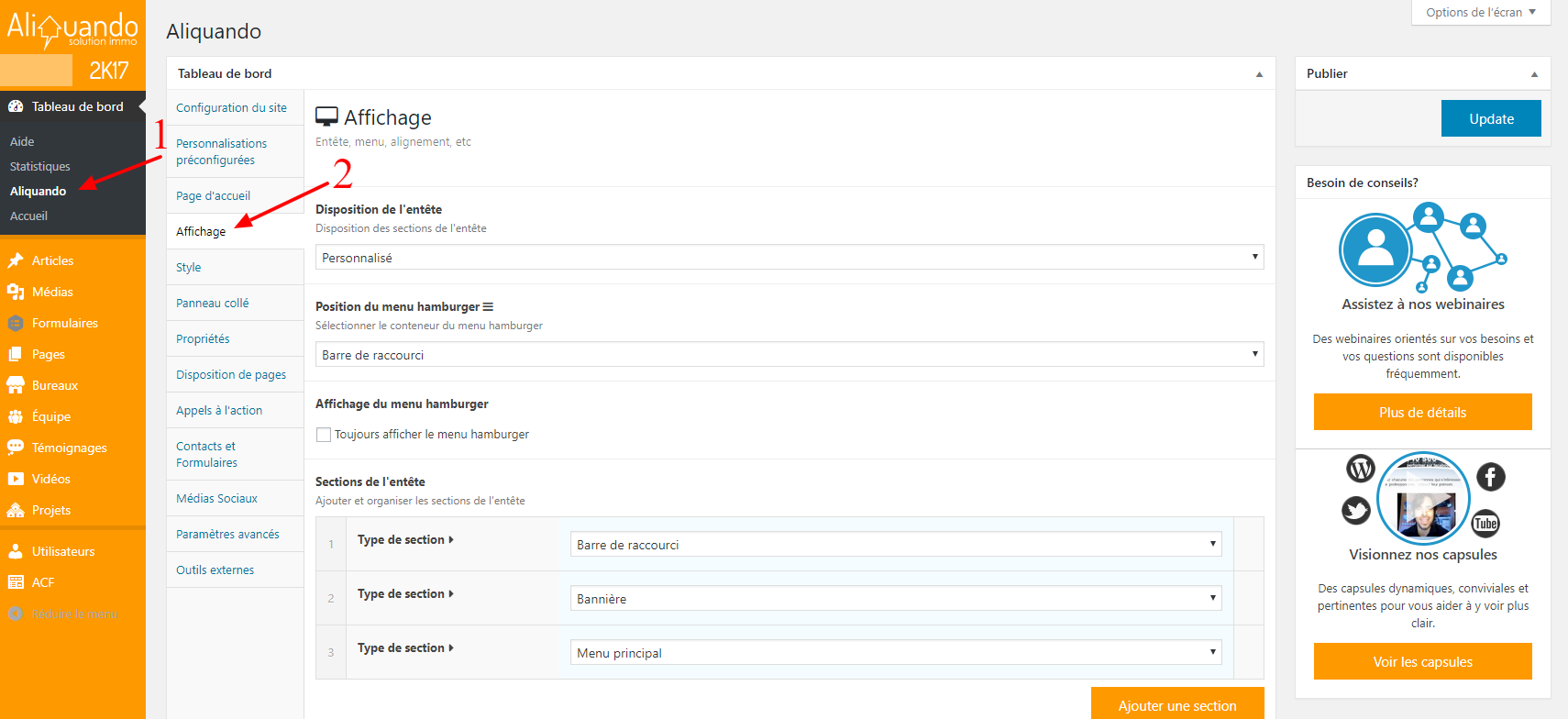Switch to Médias Sociaux tab
This screenshot has height=719, width=1568.
[235, 499]
